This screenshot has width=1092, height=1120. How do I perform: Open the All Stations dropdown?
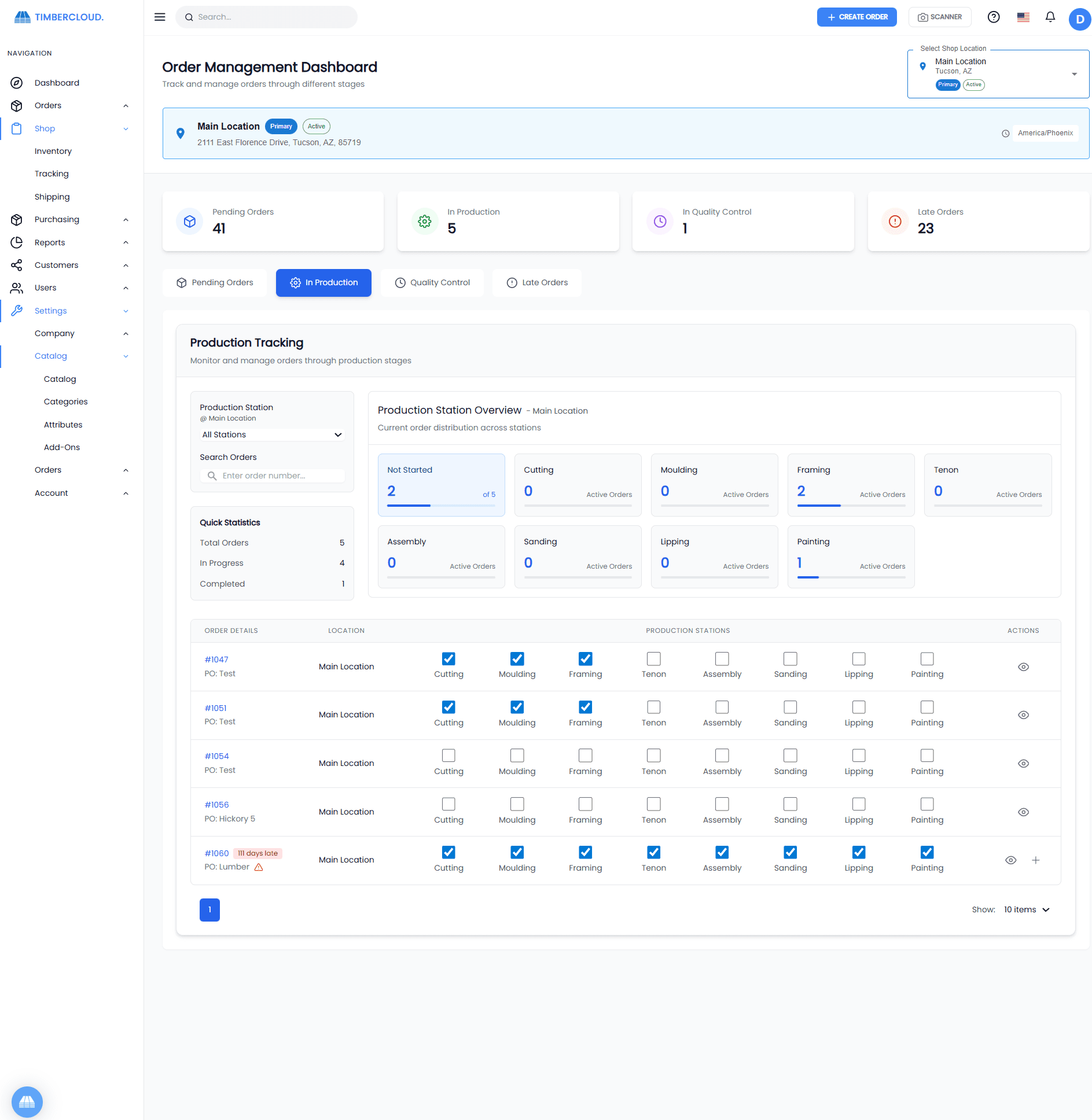(x=272, y=434)
